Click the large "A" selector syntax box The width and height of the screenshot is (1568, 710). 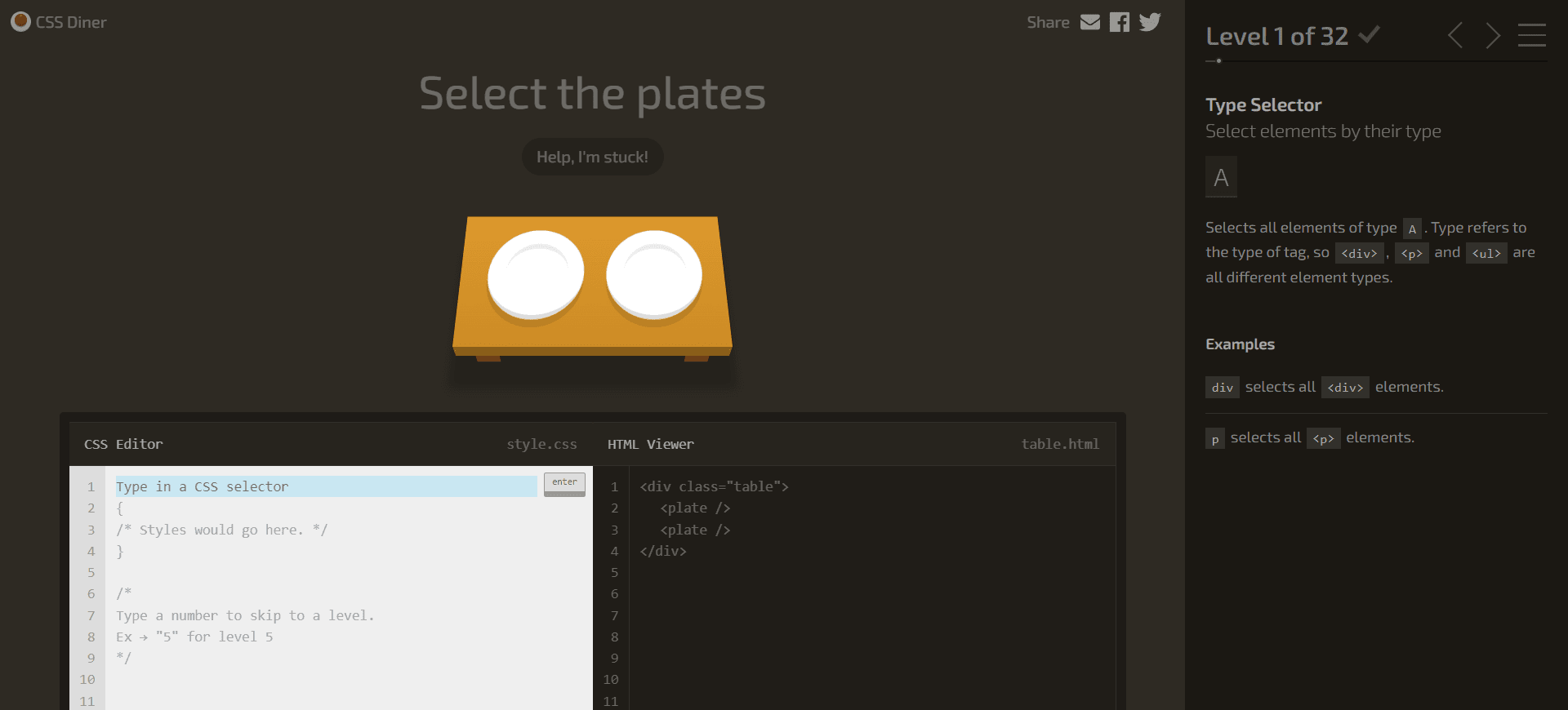tap(1221, 177)
